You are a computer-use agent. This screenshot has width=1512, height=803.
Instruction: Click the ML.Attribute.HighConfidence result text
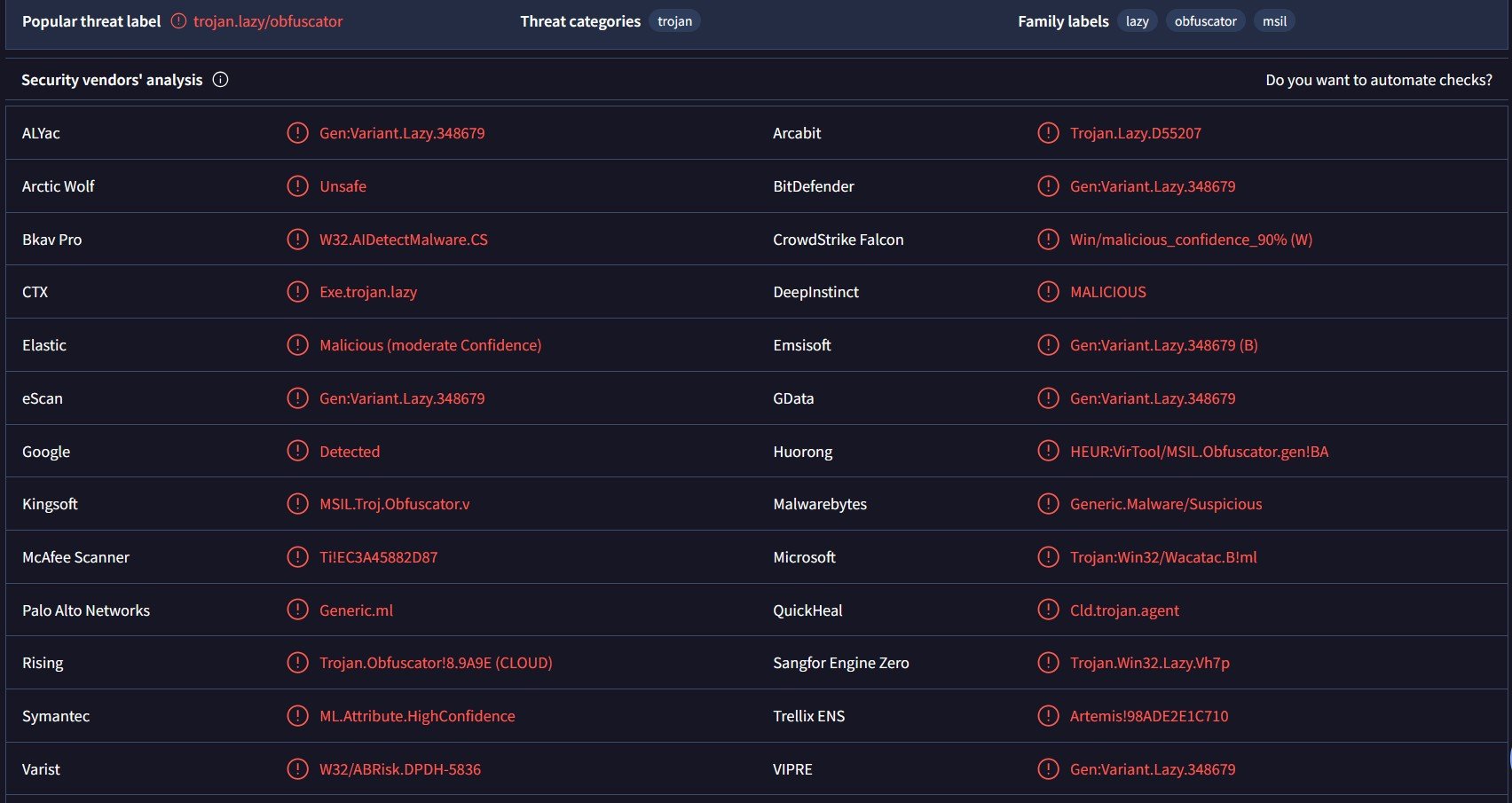pyautogui.click(x=417, y=716)
